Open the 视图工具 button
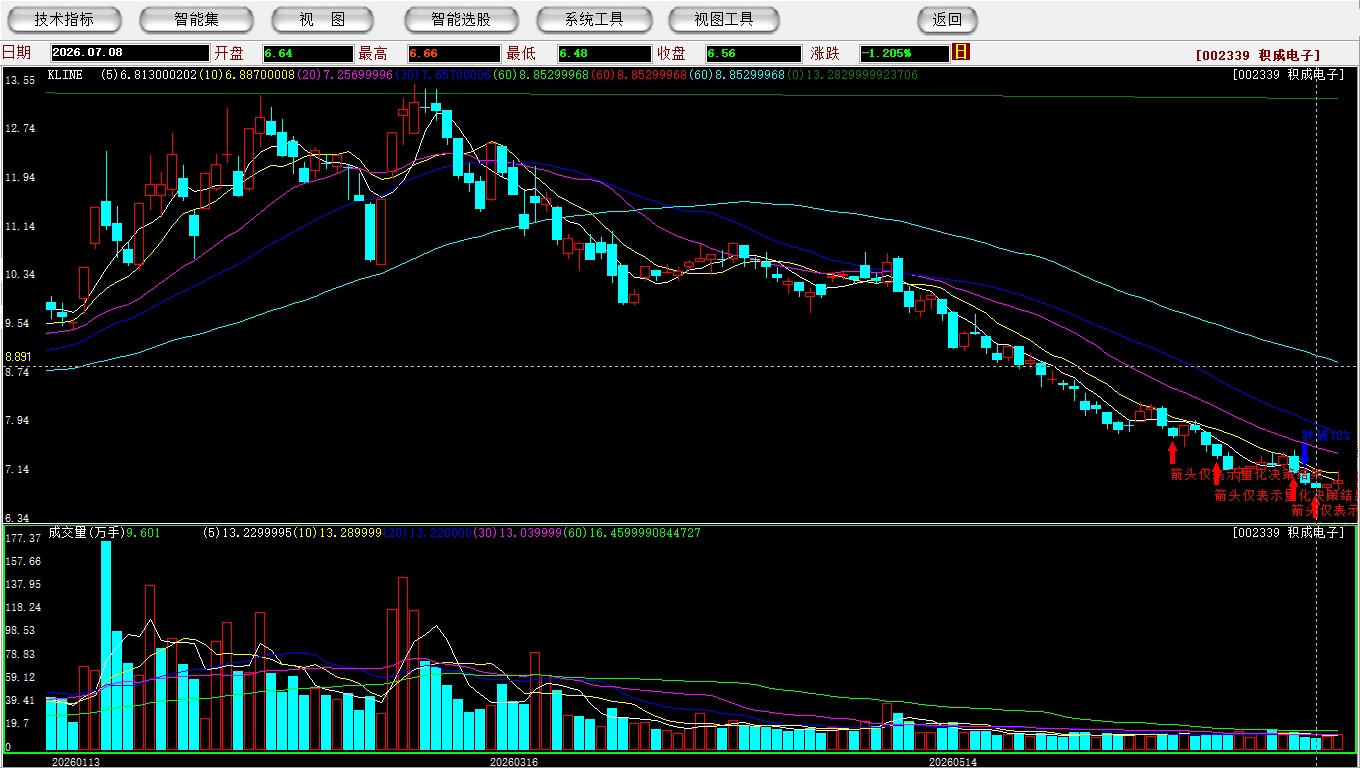 click(x=724, y=19)
